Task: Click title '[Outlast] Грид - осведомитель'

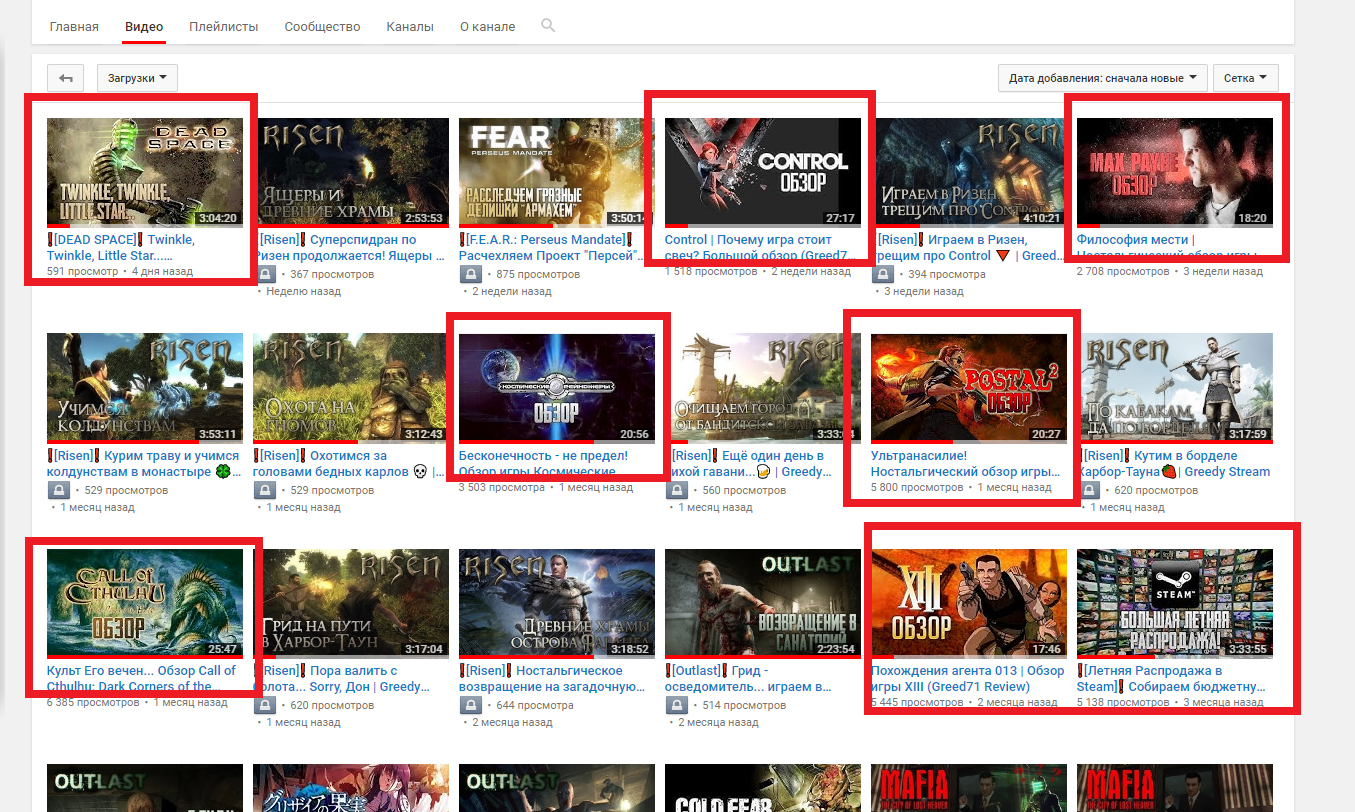Action: (750, 678)
